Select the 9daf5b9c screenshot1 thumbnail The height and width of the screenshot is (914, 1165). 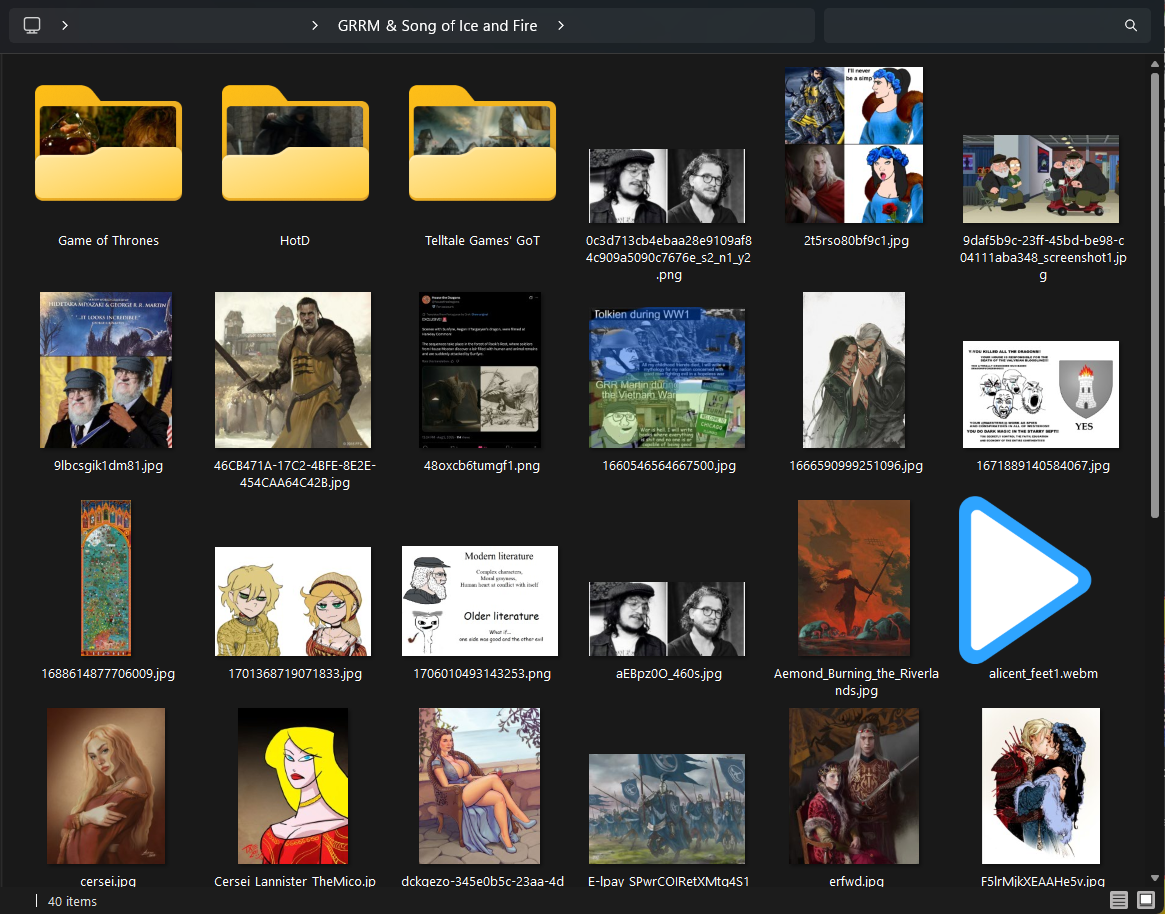point(1041,179)
